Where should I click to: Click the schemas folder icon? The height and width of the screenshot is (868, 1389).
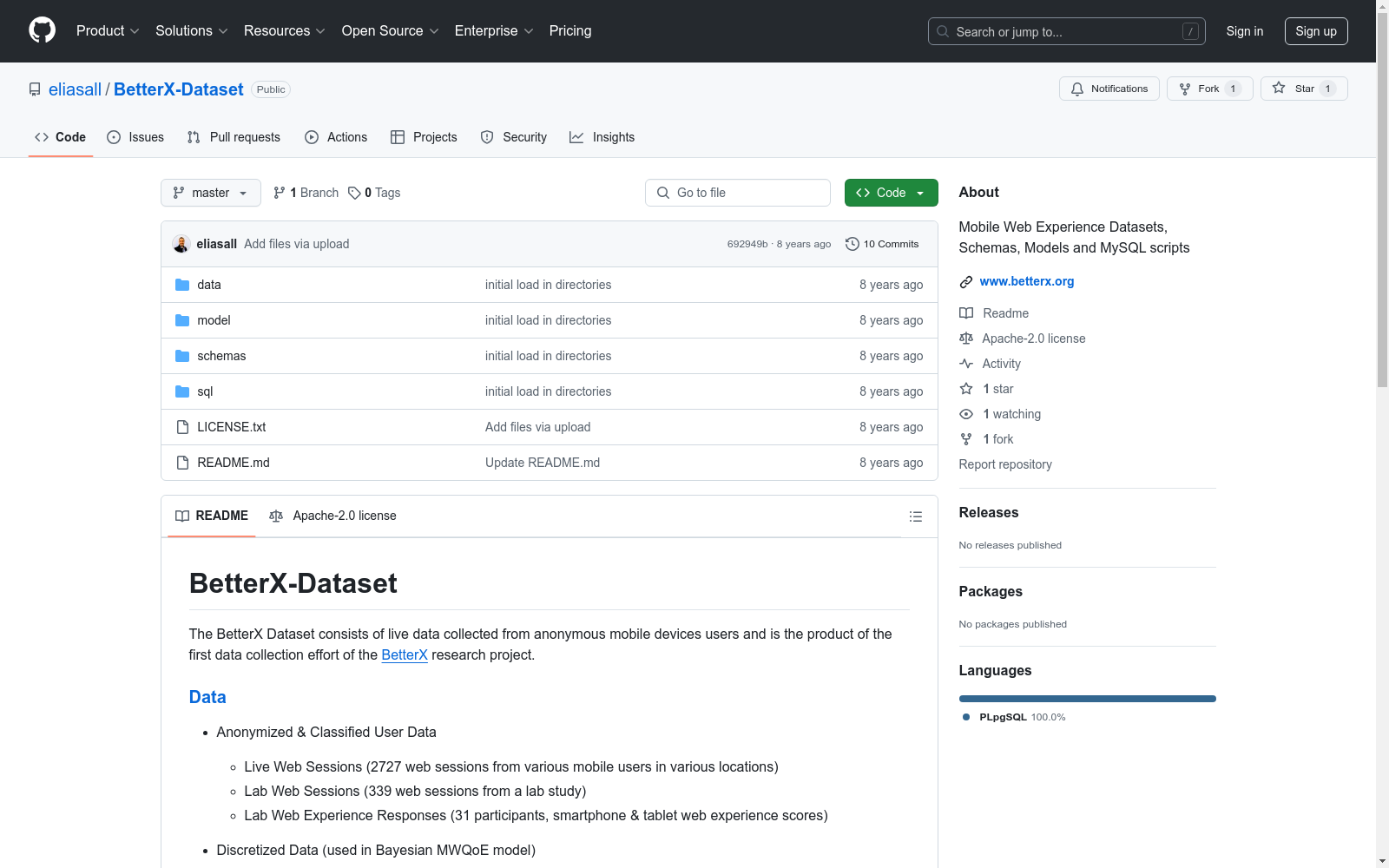click(182, 356)
